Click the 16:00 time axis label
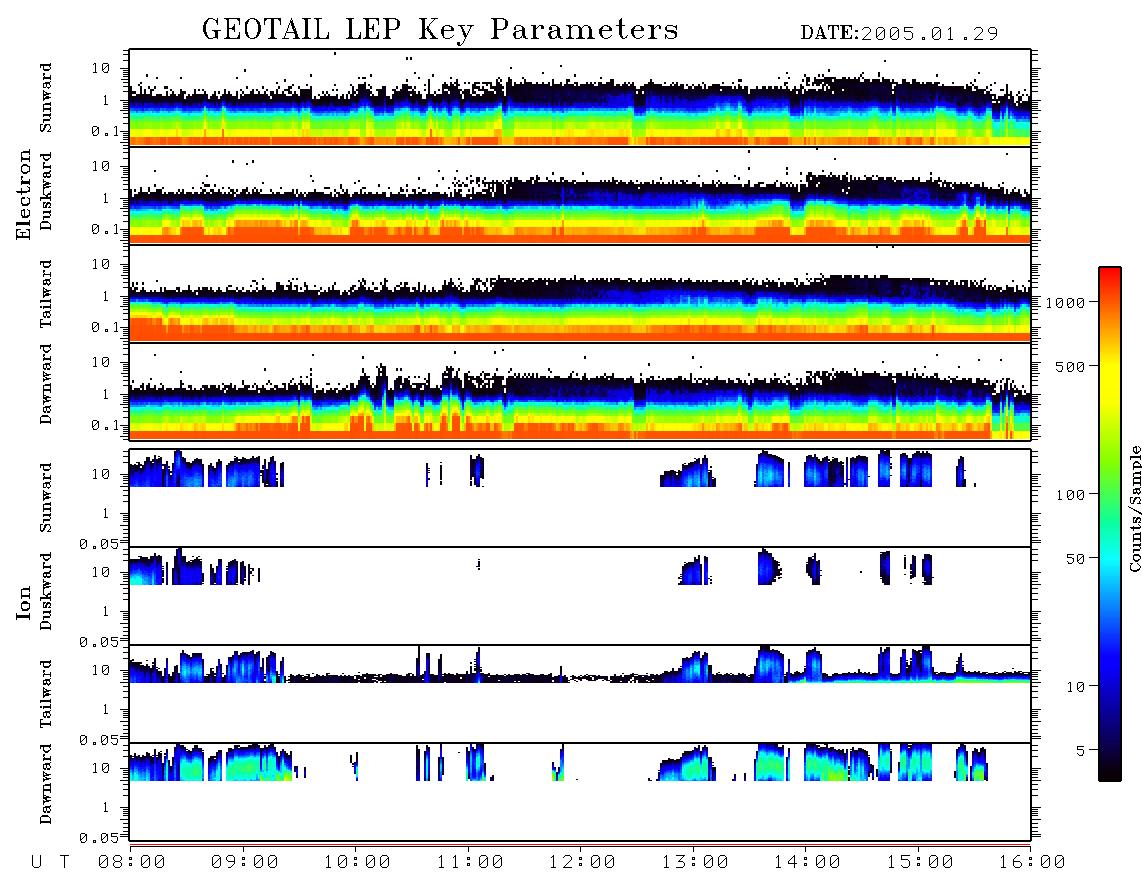 click(x=1032, y=862)
